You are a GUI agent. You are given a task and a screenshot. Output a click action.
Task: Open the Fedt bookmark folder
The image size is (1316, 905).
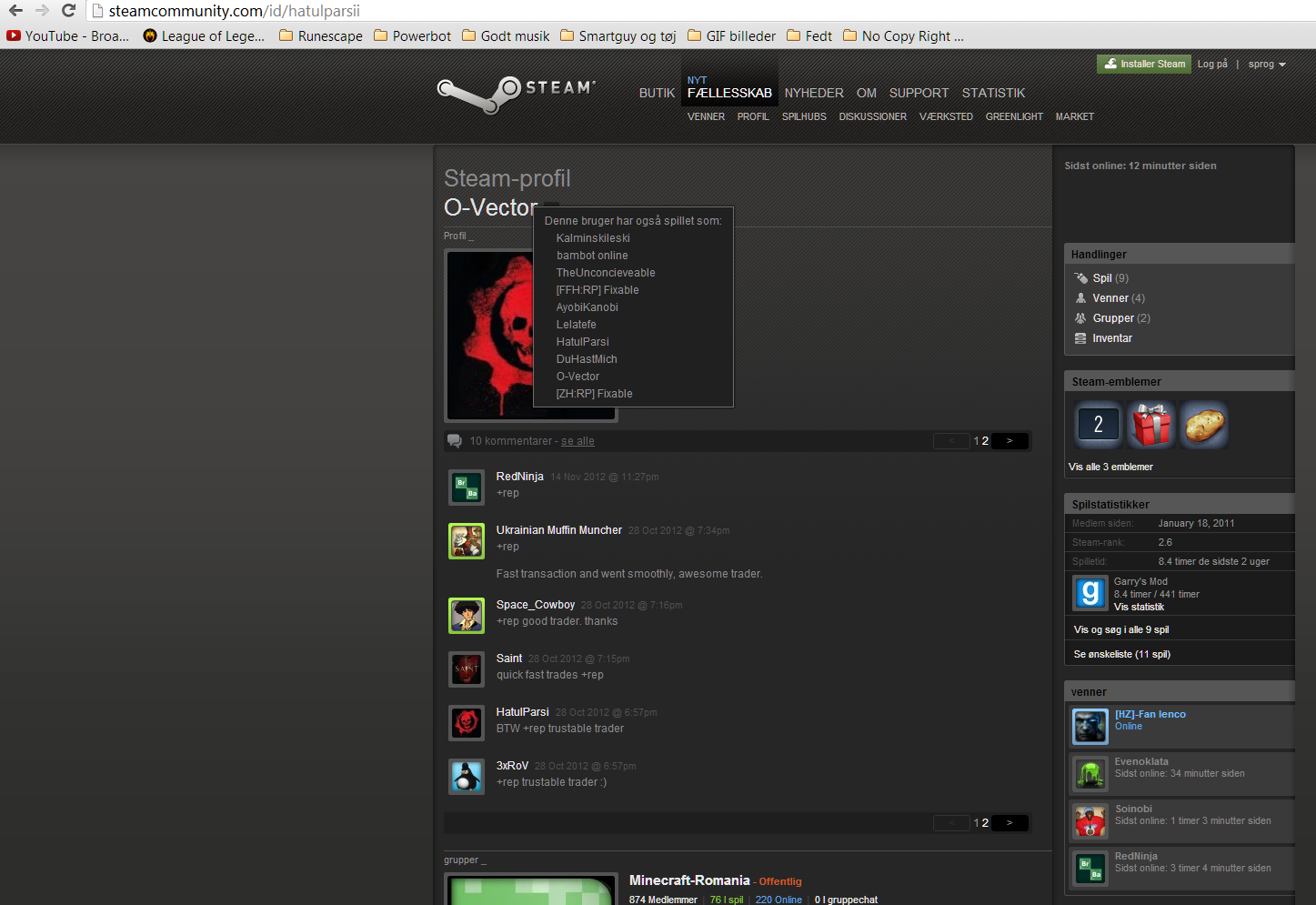click(x=809, y=35)
